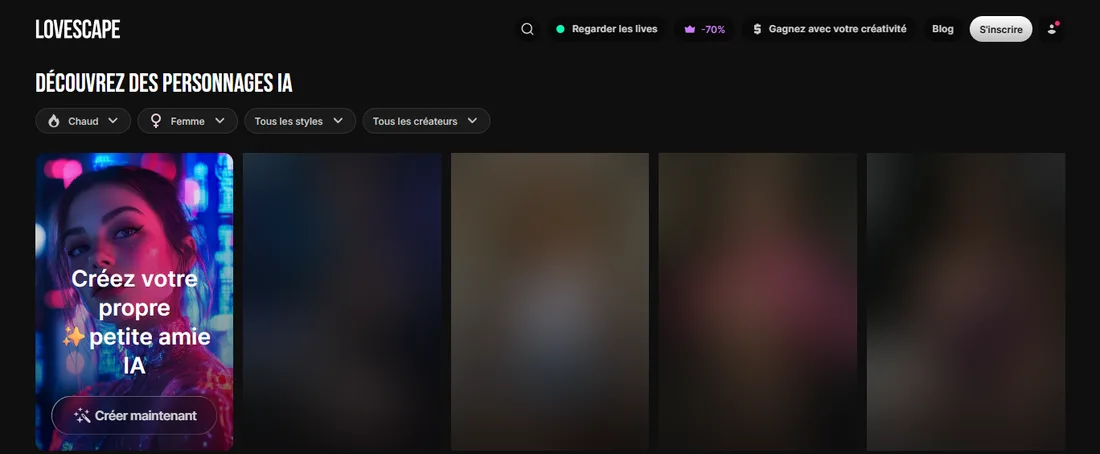The image size is (1100, 454).
Task: Open Regarder les lives
Action: point(606,29)
